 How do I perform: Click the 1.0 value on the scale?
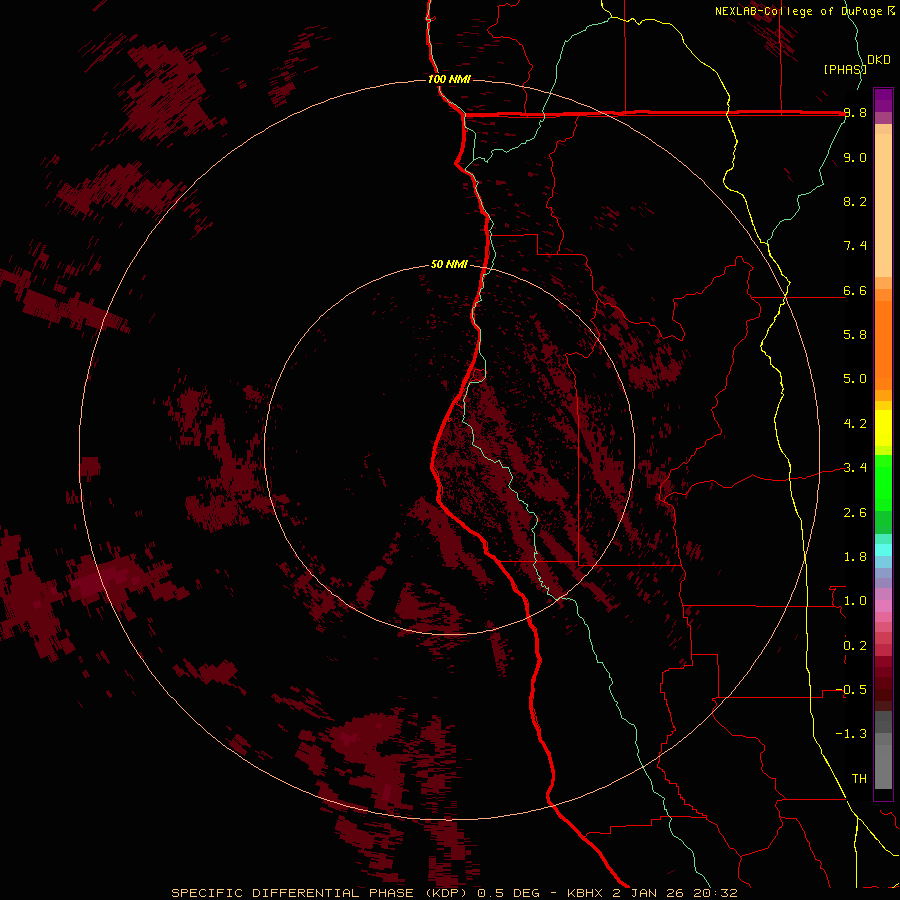coord(855,601)
